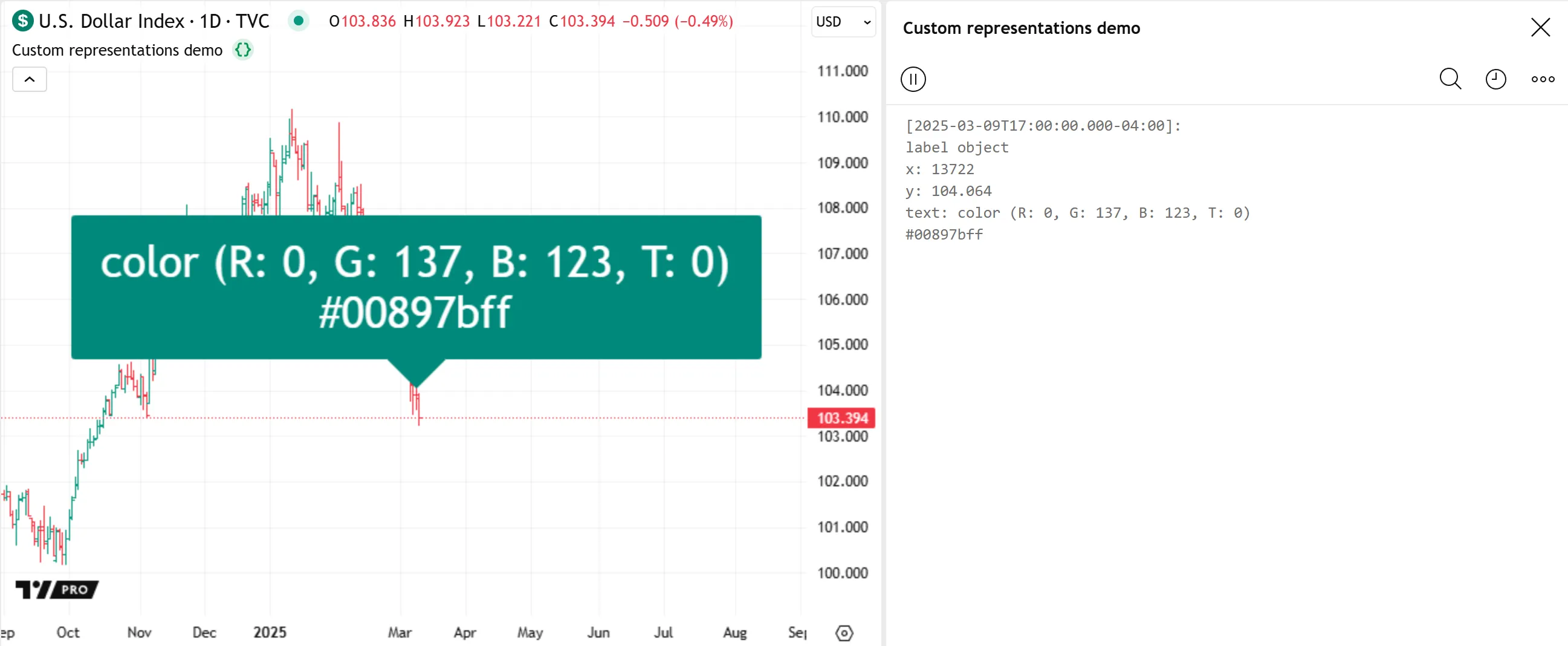Select the #00897bff log line
The image size is (1568, 646).
pos(944,235)
